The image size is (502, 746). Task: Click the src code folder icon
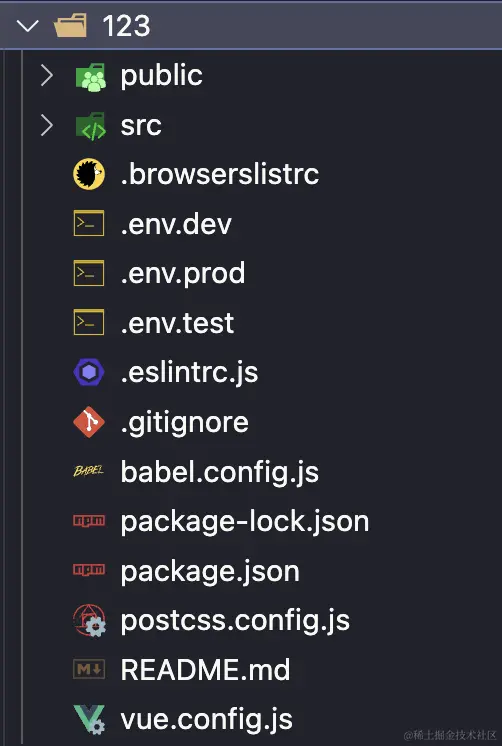pyautogui.click(x=90, y=126)
